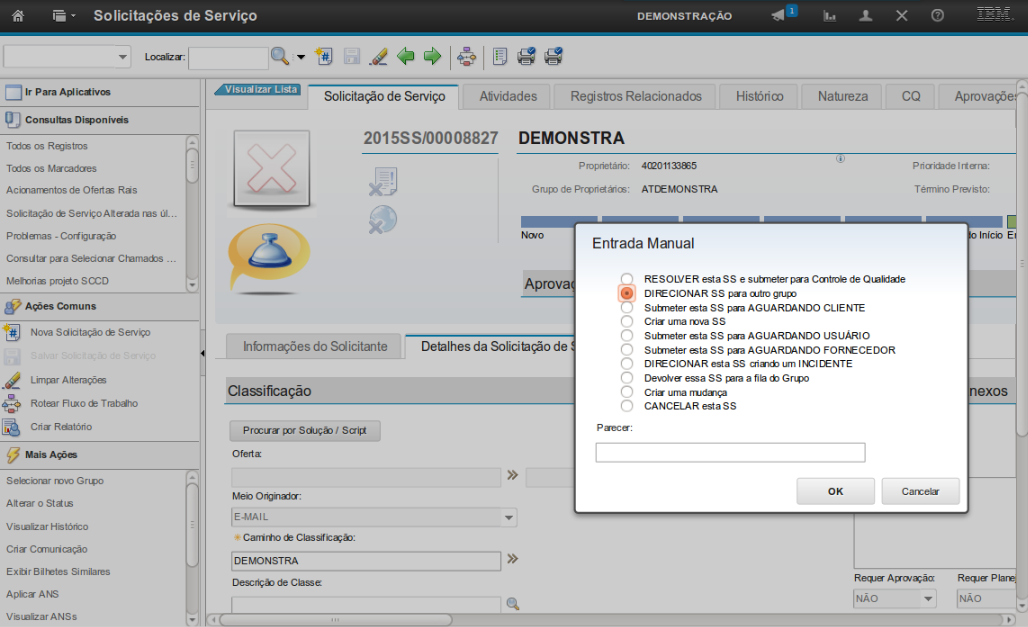
Task: Select Criar uma mudança radio option
Action: [x=627, y=392]
